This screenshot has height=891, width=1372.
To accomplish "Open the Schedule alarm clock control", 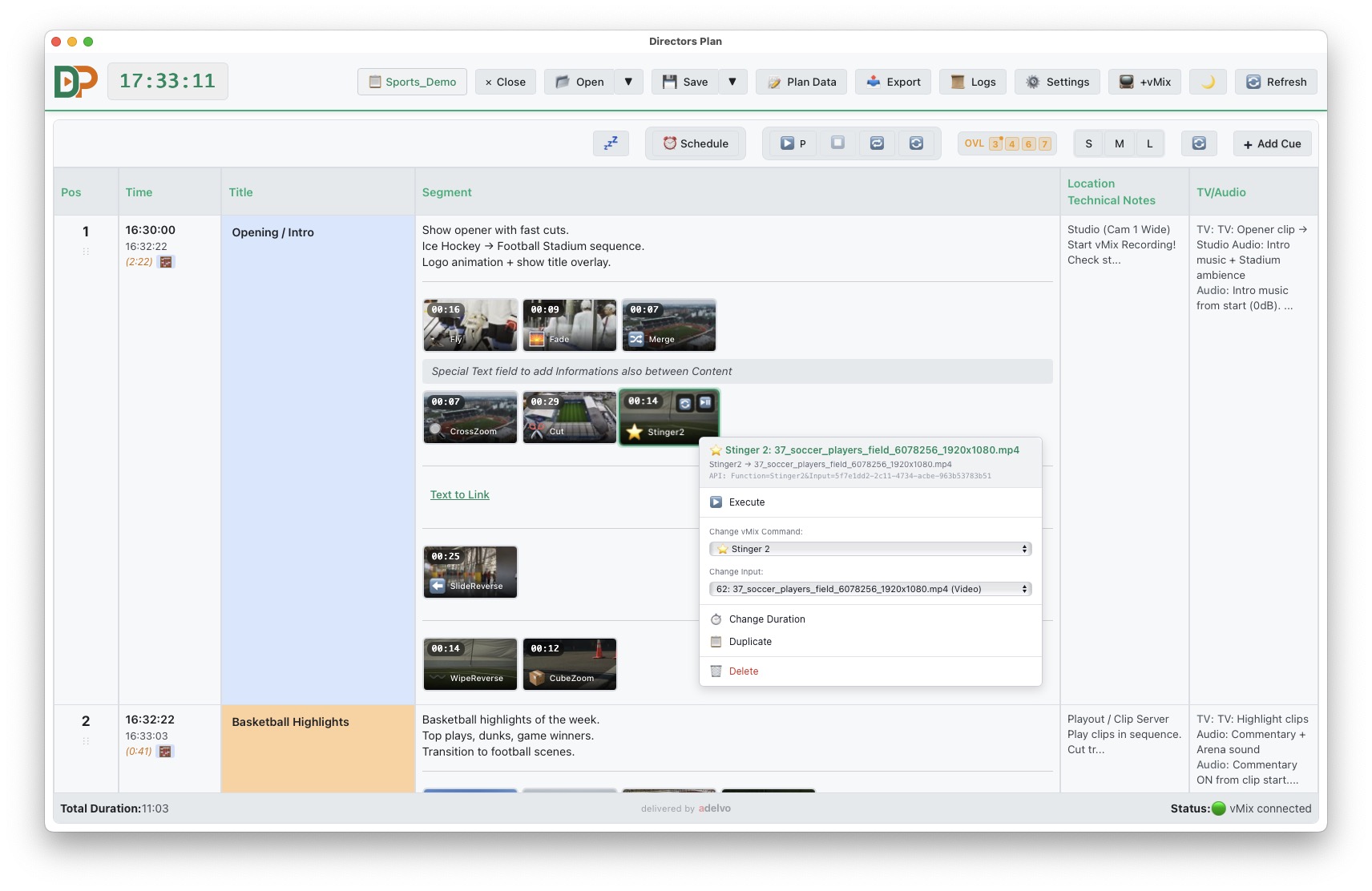I will click(695, 143).
